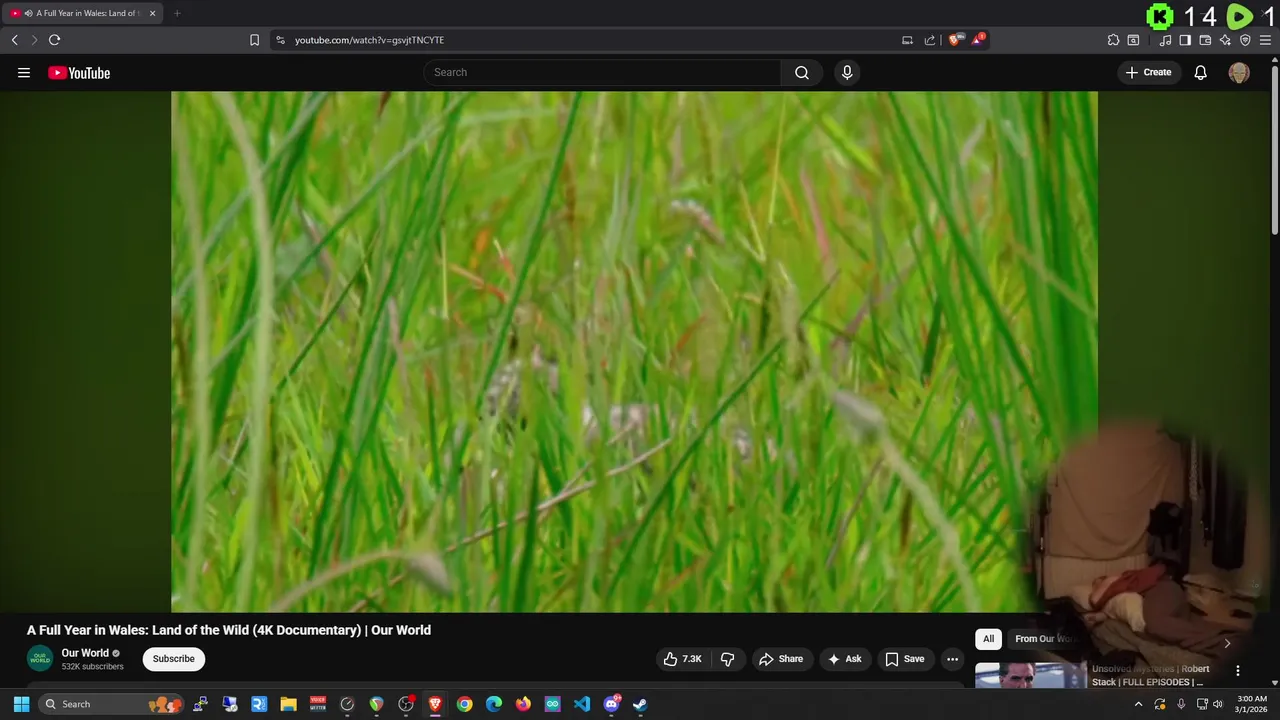Screen dimensions: 1280x720
Task: Share this page from the address bar
Action: (x=929, y=40)
